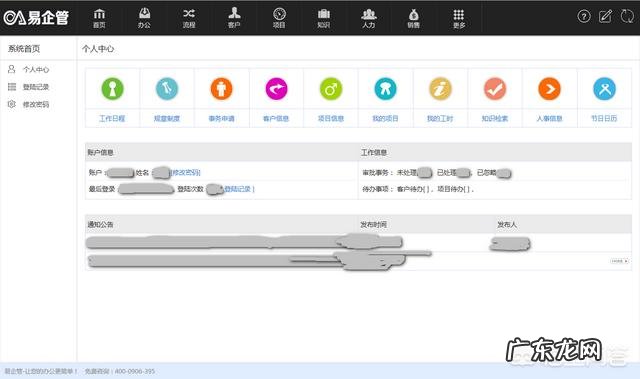Click [登陆记录] link in account info
This screenshot has width=640, height=379.
(x=239, y=189)
